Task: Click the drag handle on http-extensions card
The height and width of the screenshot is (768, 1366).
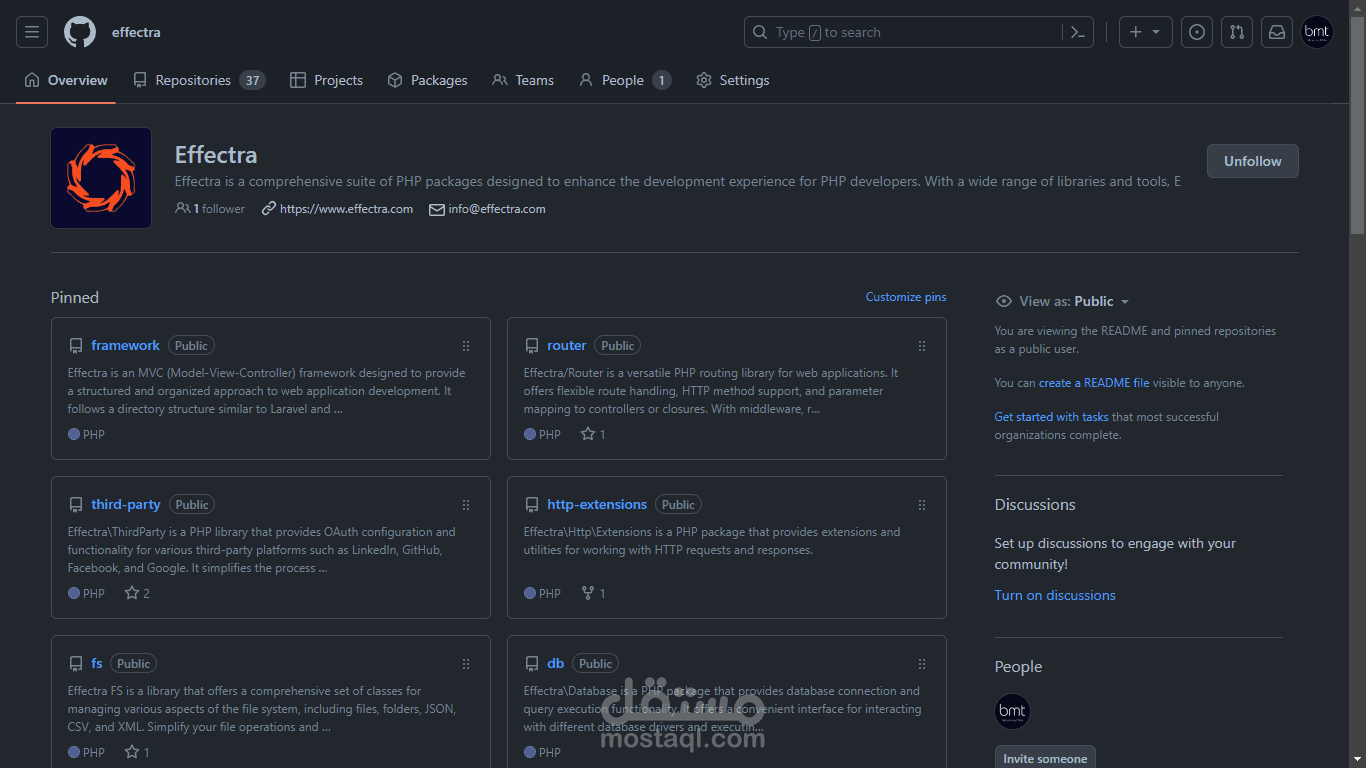Action: pyautogui.click(x=922, y=505)
